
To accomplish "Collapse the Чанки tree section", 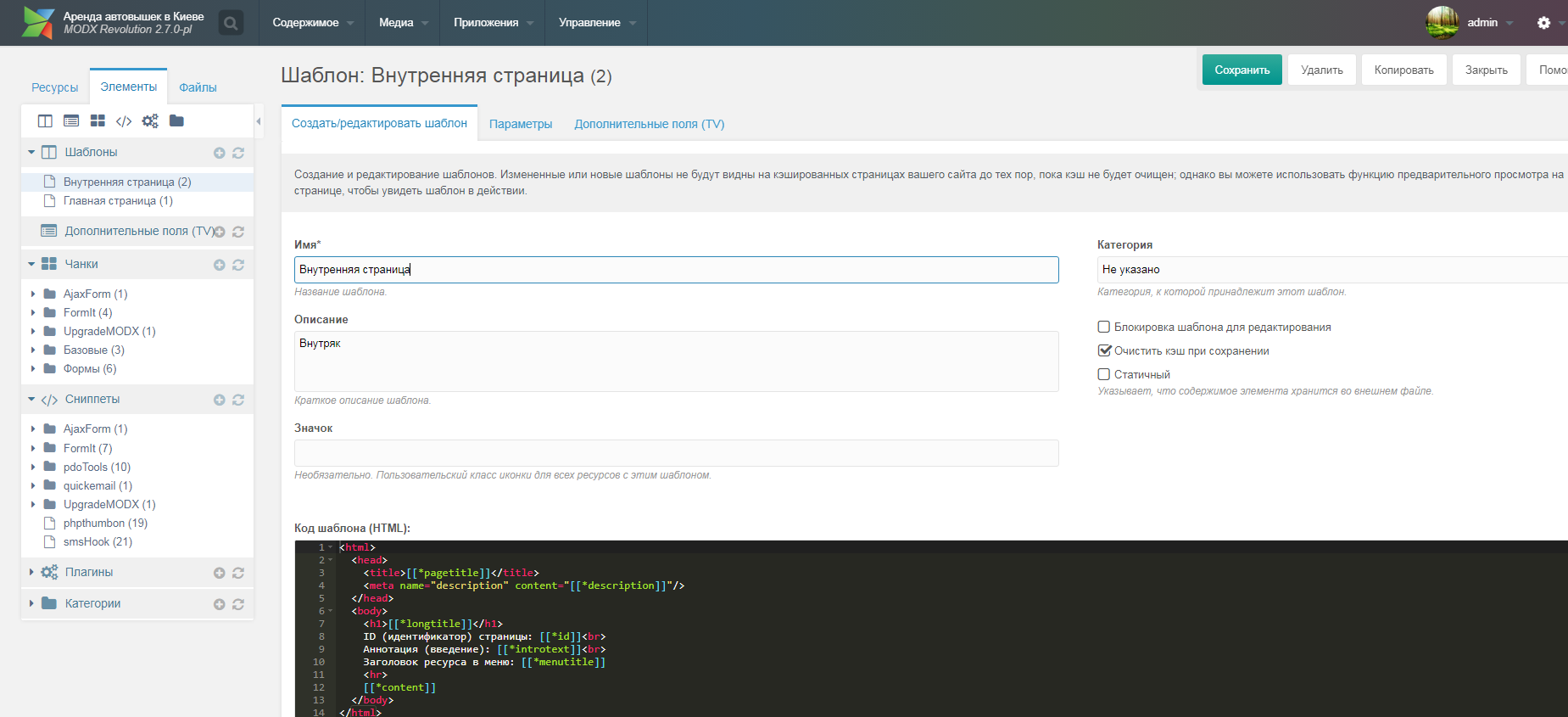I will [31, 264].
